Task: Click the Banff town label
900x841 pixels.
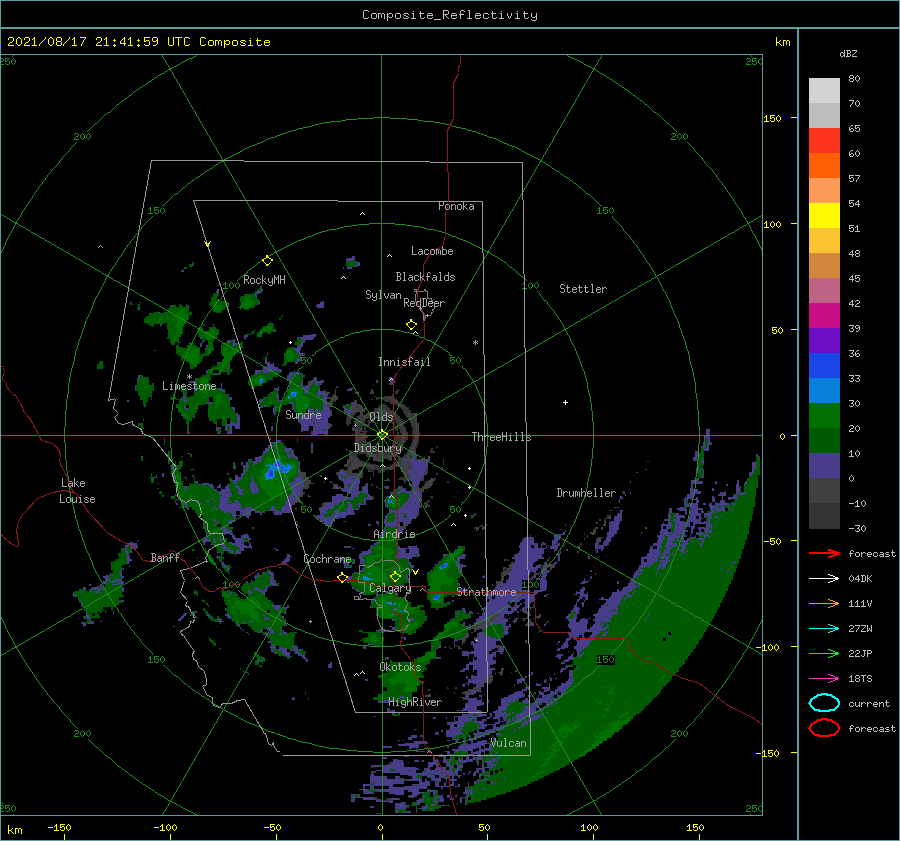Action: [x=165, y=557]
